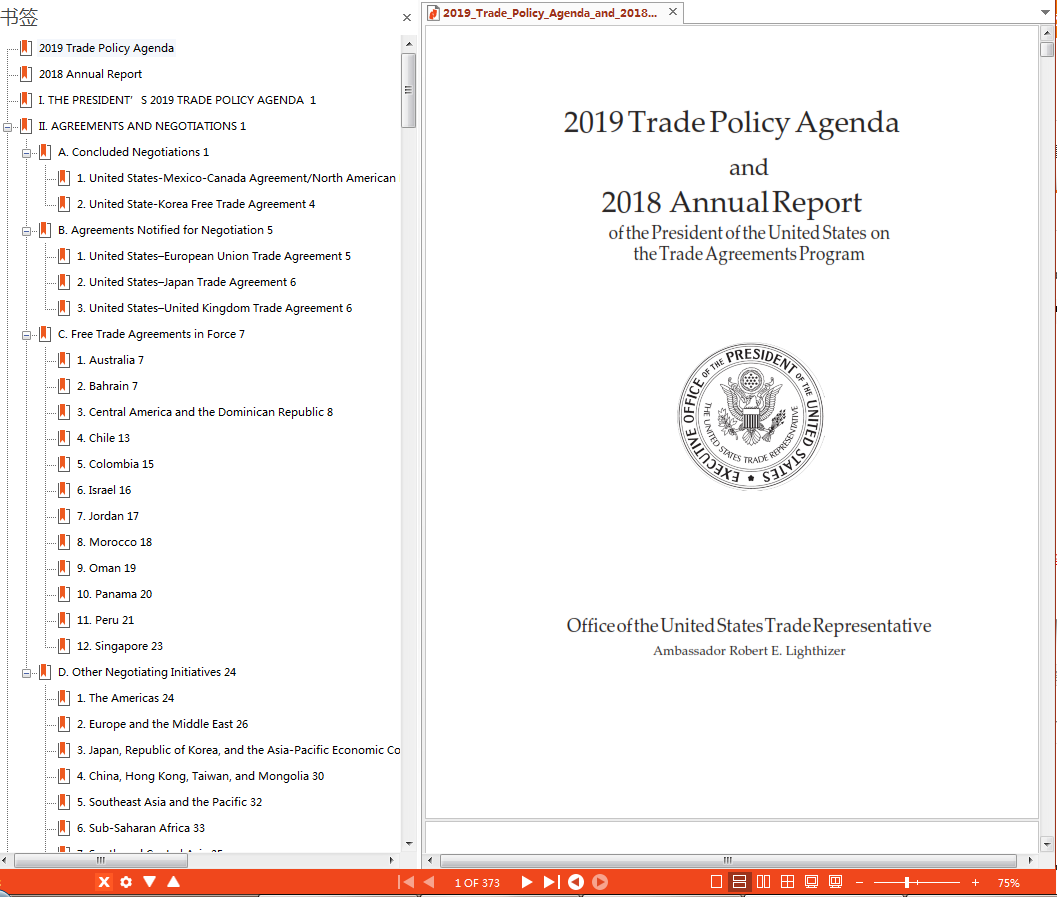The image size is (1057, 897).
Task: Switch to single page view
Action: [x=717, y=881]
